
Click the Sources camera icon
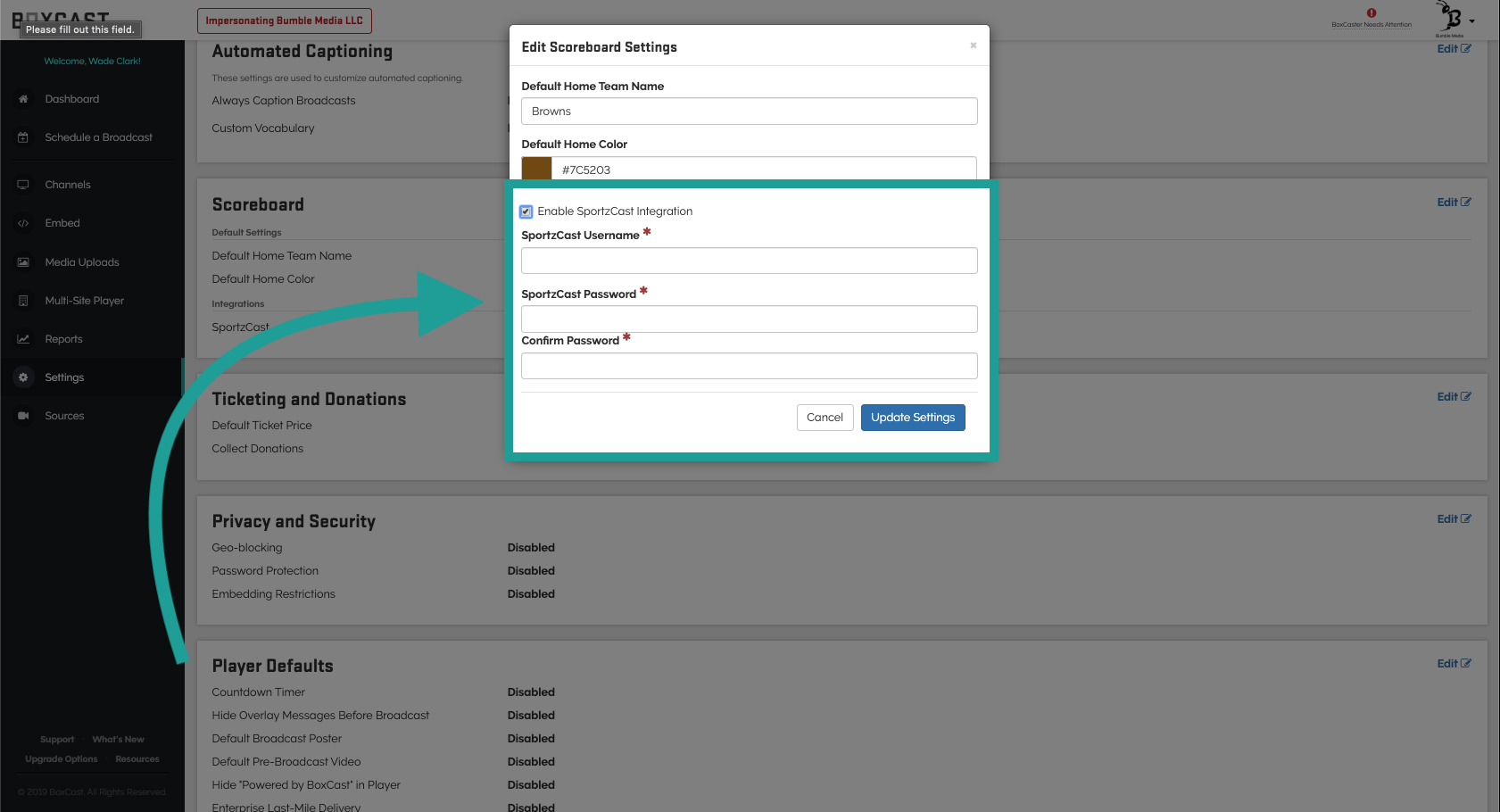(23, 416)
